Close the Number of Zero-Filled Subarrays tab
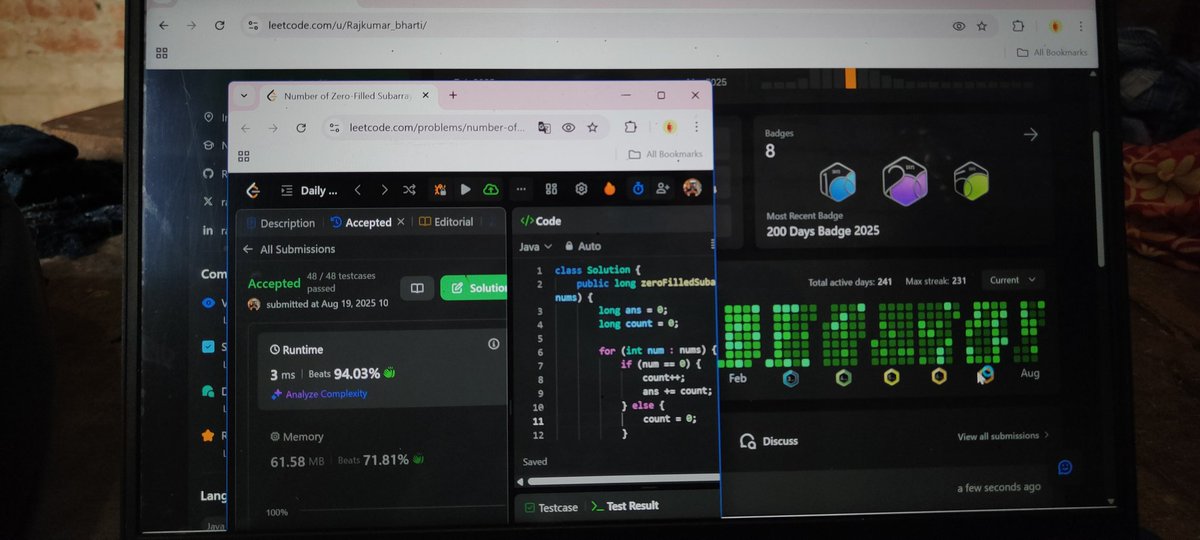Image resolution: width=1200 pixels, height=540 pixels. tap(426, 95)
